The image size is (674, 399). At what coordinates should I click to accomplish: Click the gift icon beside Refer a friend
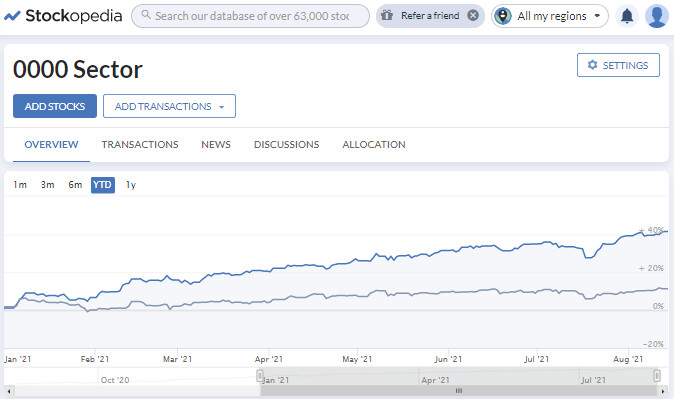coord(387,15)
